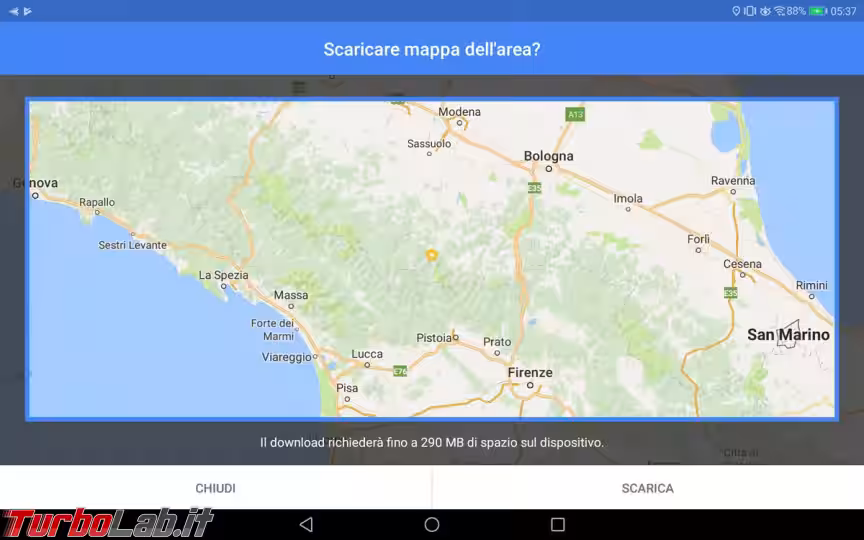Tap the orange marker on the map
Image resolution: width=864 pixels, height=540 pixels.
(x=431, y=255)
